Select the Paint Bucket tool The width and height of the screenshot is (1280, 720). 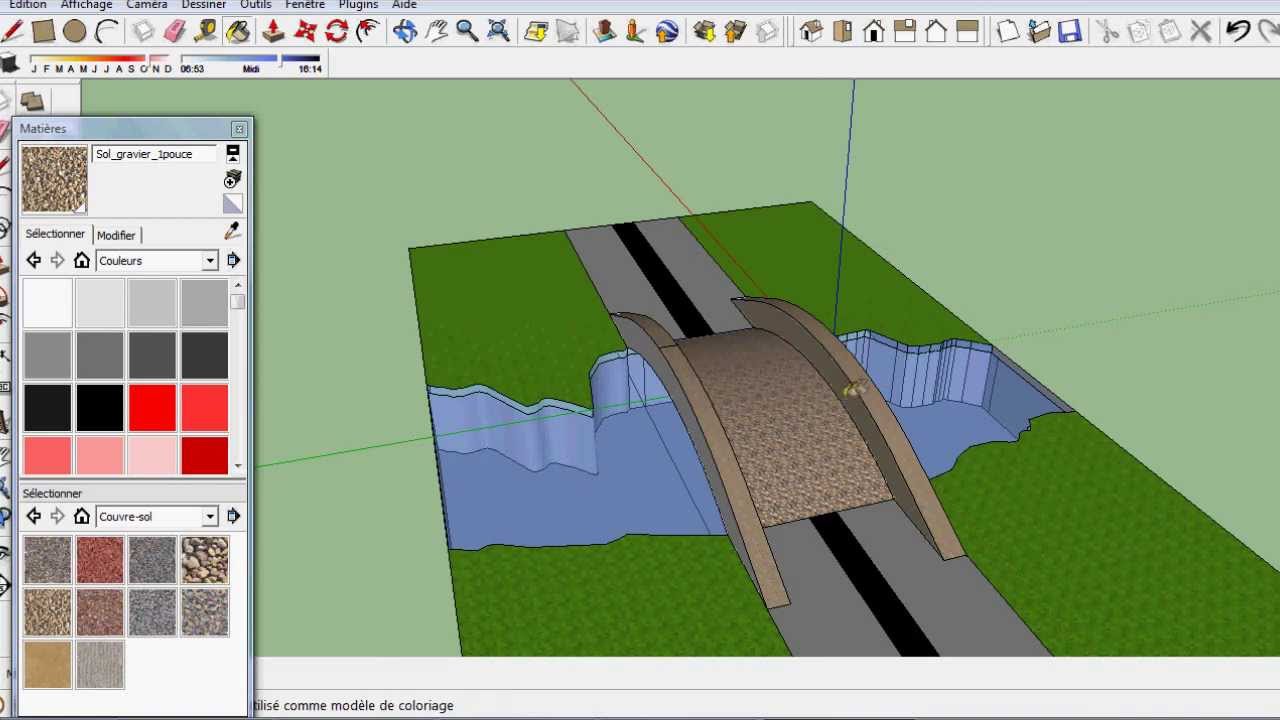pos(238,32)
